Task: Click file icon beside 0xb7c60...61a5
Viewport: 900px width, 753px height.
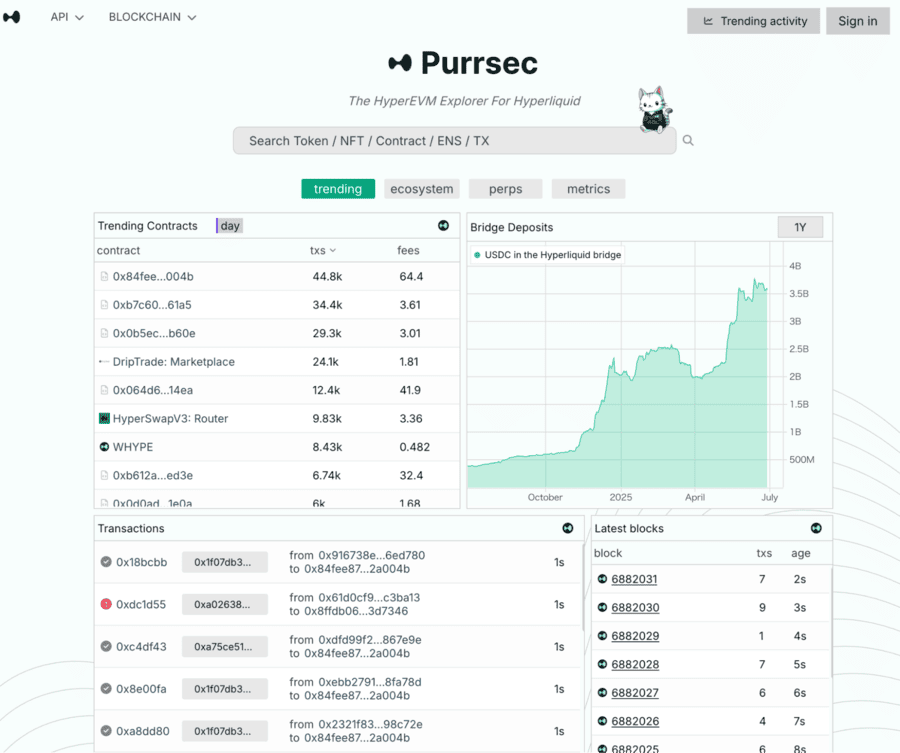Action: [104, 305]
